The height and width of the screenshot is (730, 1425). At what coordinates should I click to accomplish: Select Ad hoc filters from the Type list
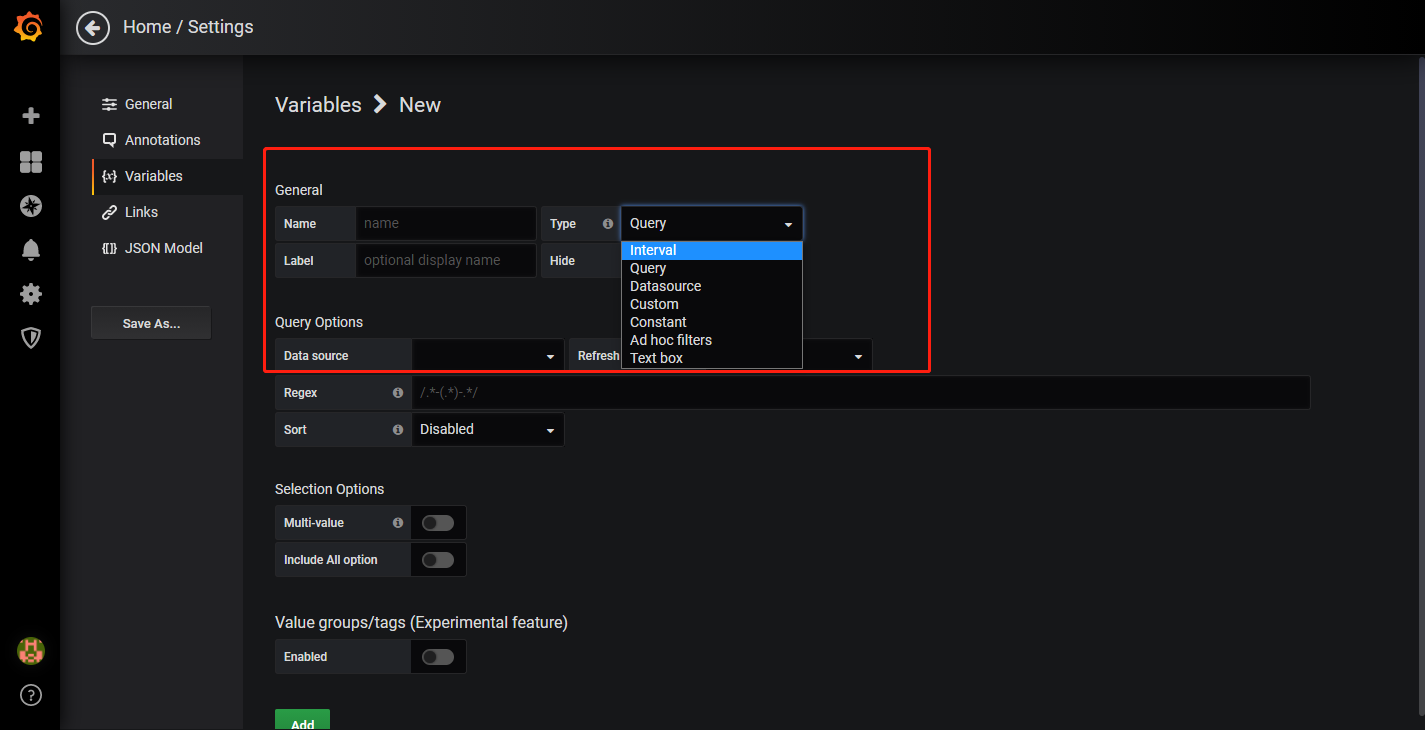(712, 340)
